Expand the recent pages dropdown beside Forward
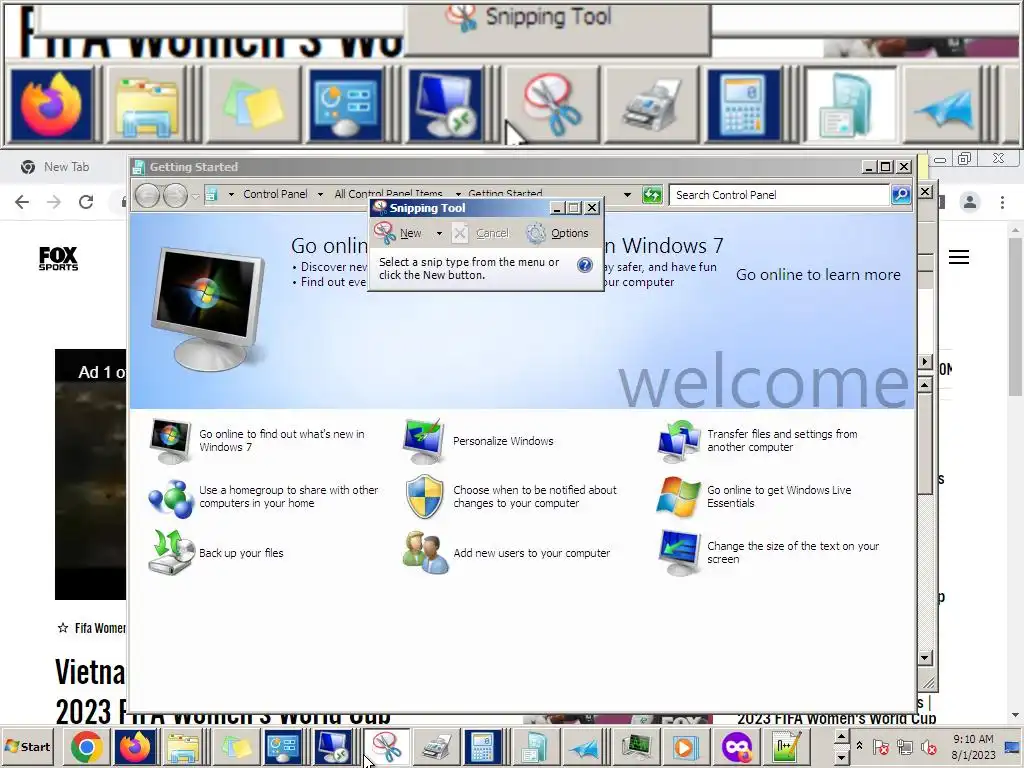 195,195
